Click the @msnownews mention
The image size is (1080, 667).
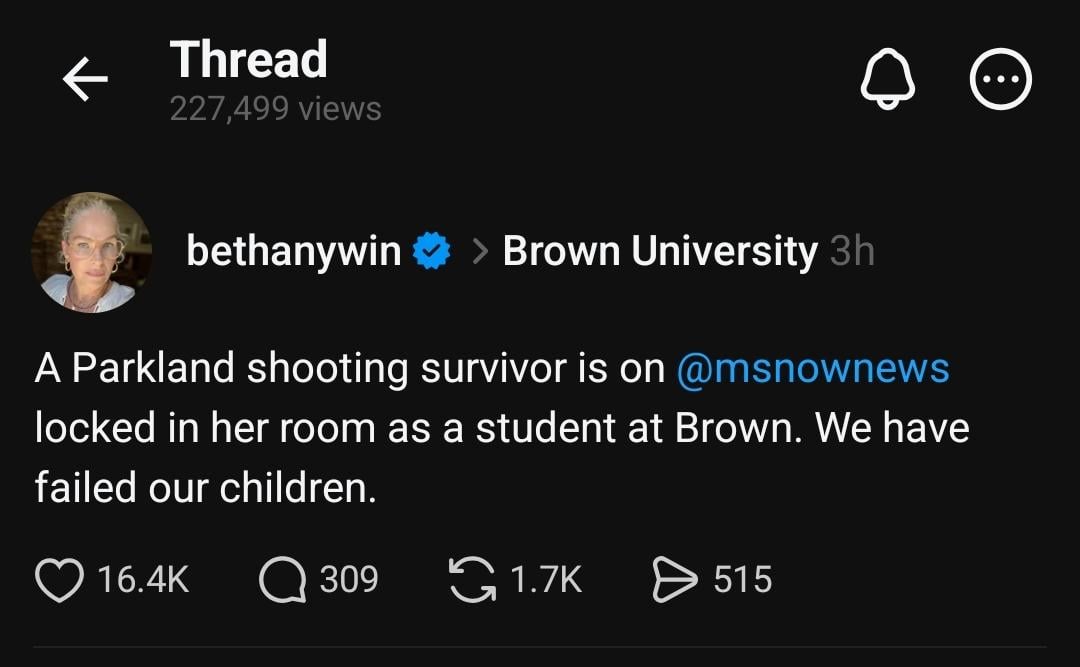coord(813,369)
